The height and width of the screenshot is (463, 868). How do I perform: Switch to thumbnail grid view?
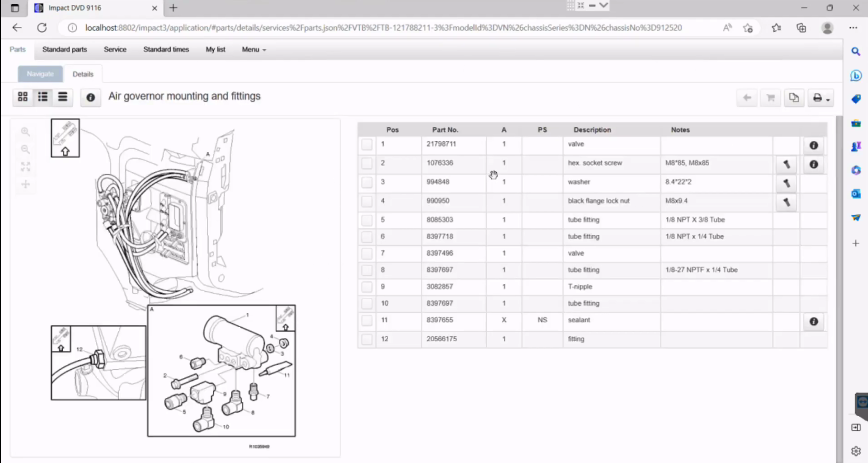point(23,97)
